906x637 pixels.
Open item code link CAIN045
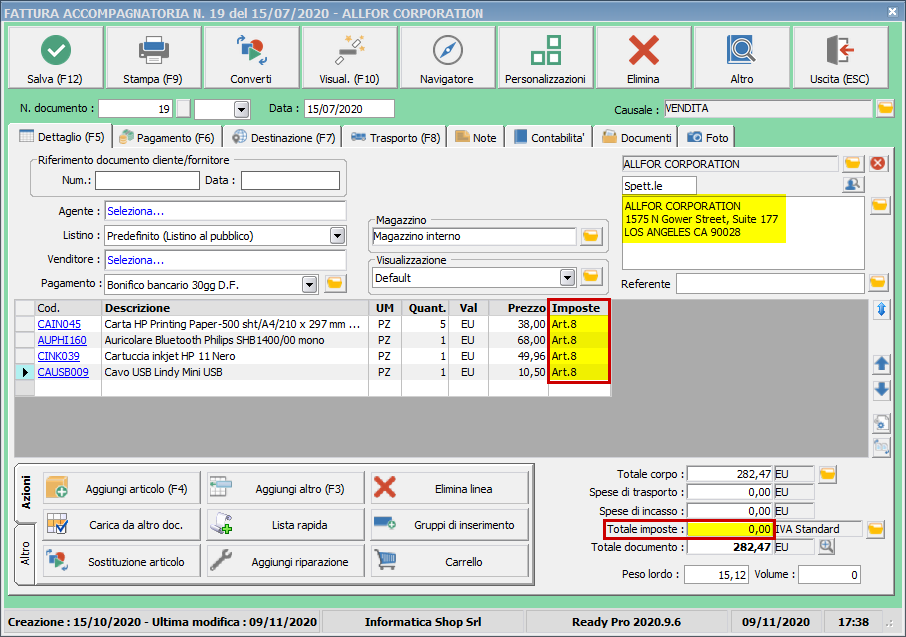pos(59,324)
